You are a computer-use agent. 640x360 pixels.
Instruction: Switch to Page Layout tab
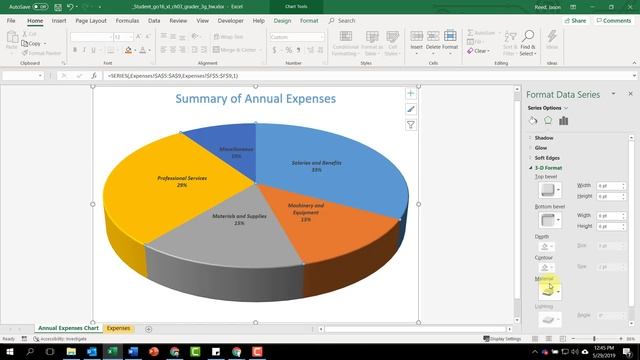pyautogui.click(x=91, y=20)
